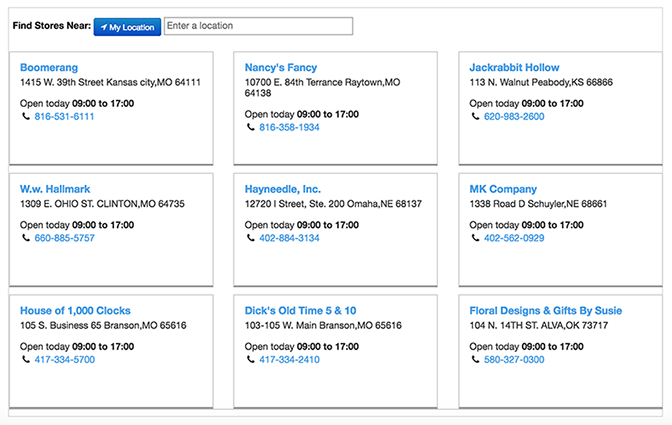Click phone icon beside 660-885-5757

tap(26, 238)
